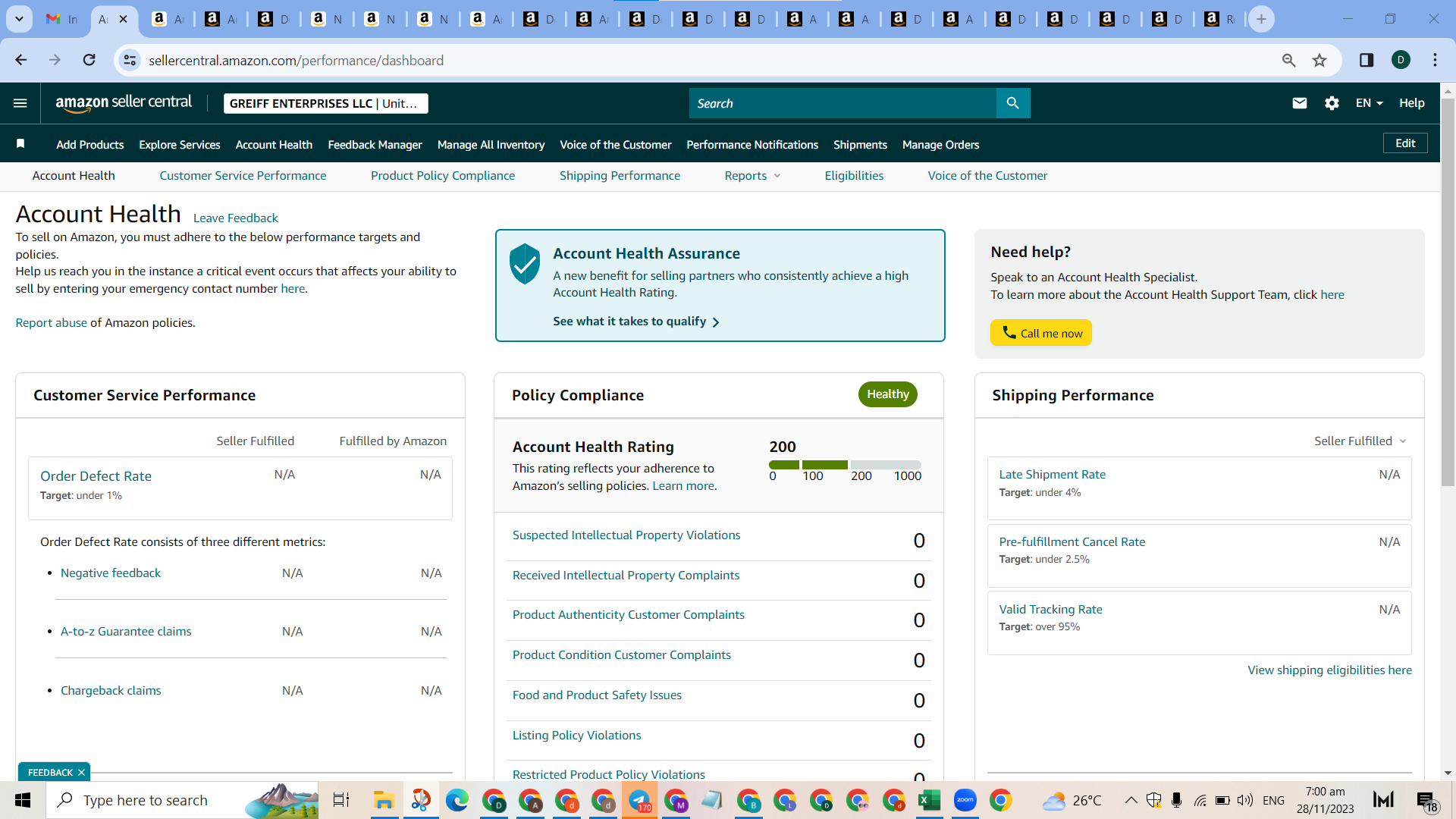Click the magnifier search button

tap(1013, 103)
